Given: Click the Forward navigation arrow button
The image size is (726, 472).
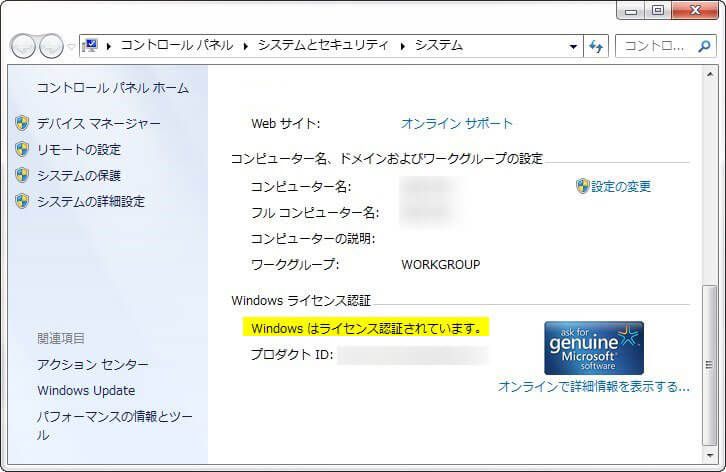Looking at the screenshot, I should (51, 46).
